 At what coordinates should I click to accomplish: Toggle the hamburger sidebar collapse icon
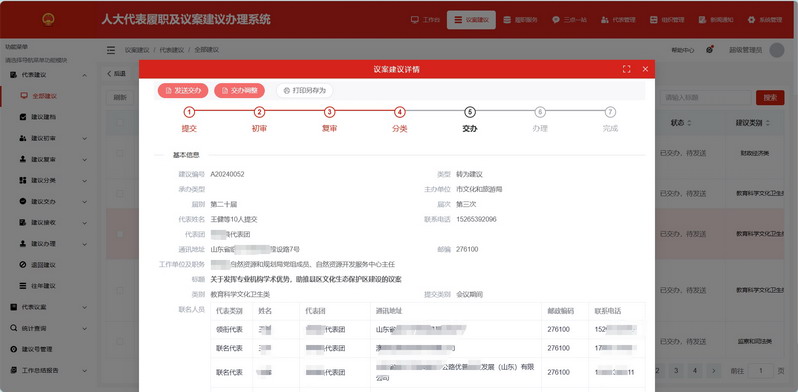tap(111, 50)
